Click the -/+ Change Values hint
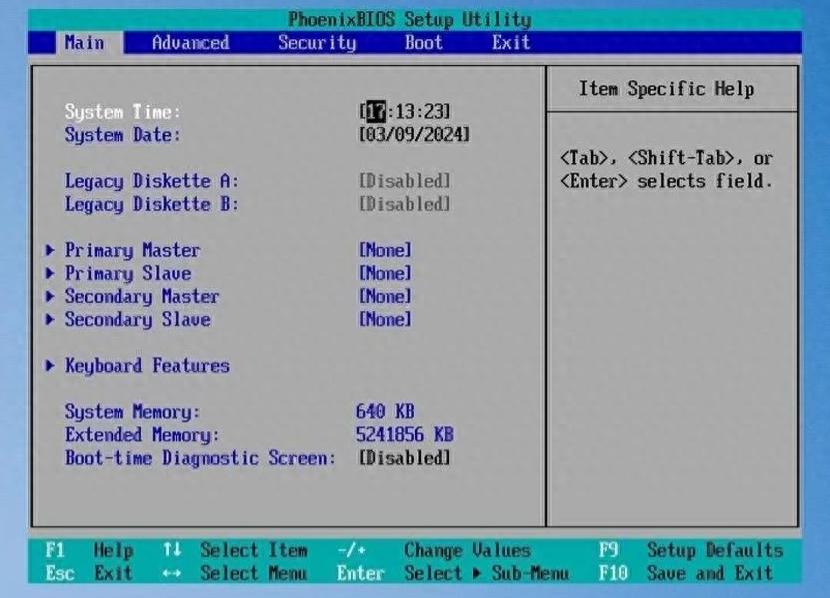Viewport: 830px width, 598px height. click(x=434, y=550)
